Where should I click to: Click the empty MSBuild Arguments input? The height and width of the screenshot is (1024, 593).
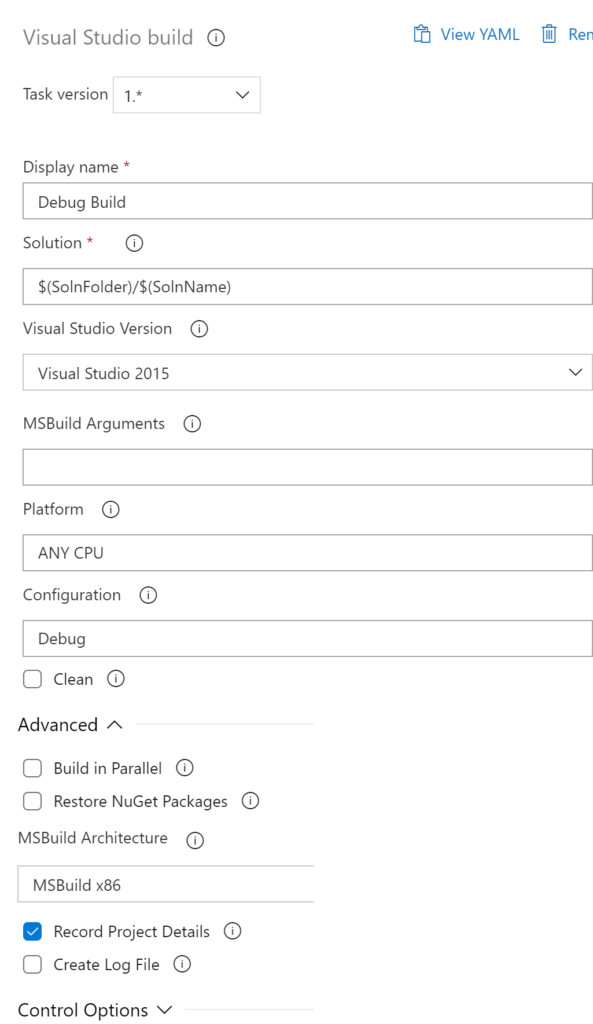coord(308,467)
